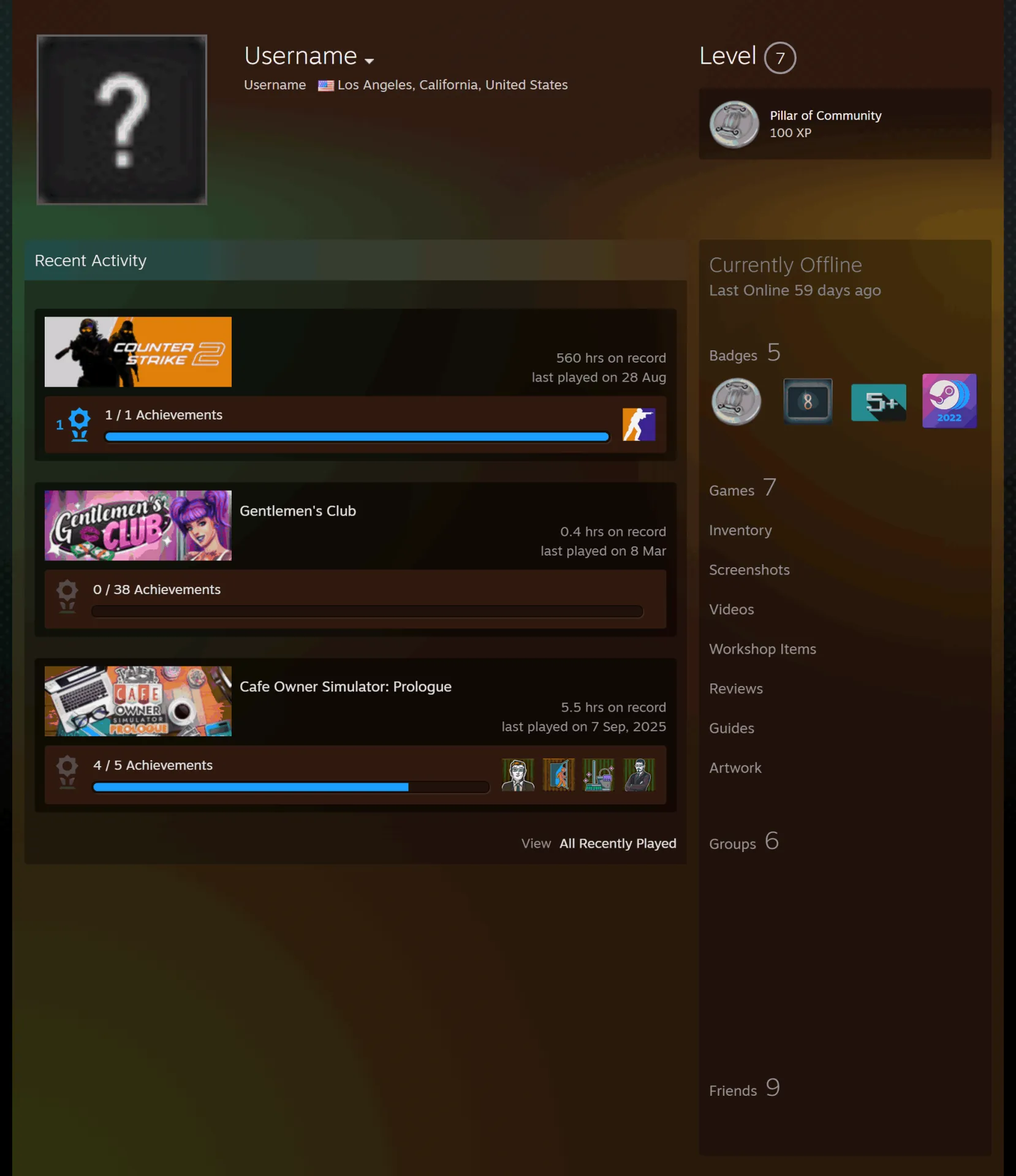Click Counter-Strike 2 blue achievement ribbon icon
Screen dimensions: 1016x1176
[79, 424]
